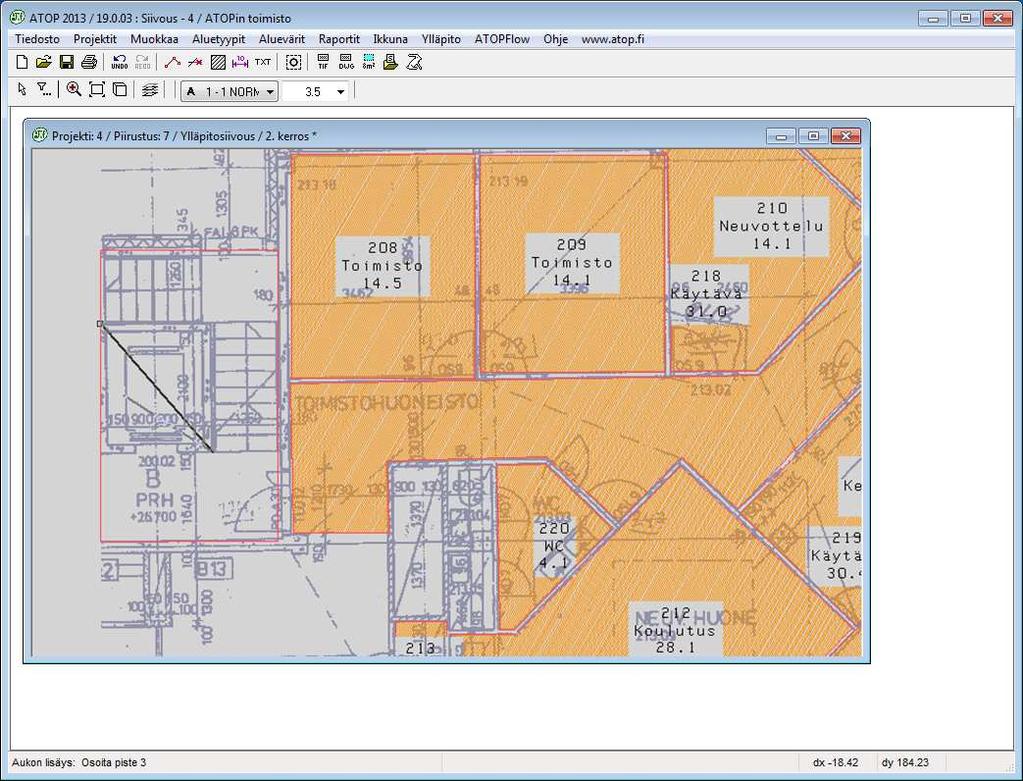Close the Projekti 4 drawing window

(x=846, y=136)
